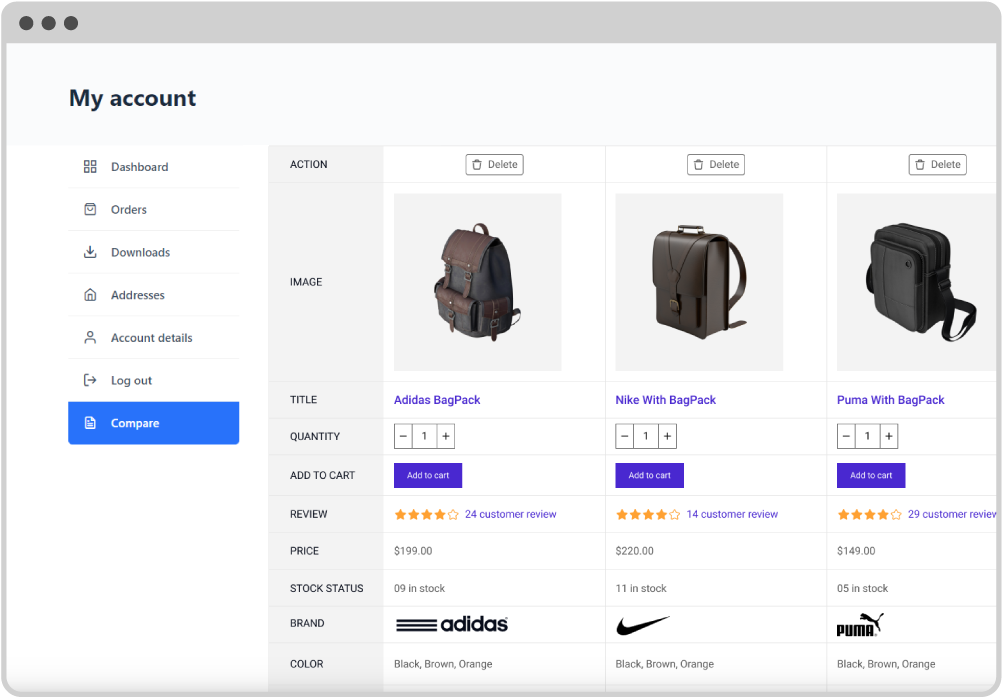Click the Addresses home icon
The height and width of the screenshot is (697, 1002).
click(x=90, y=295)
